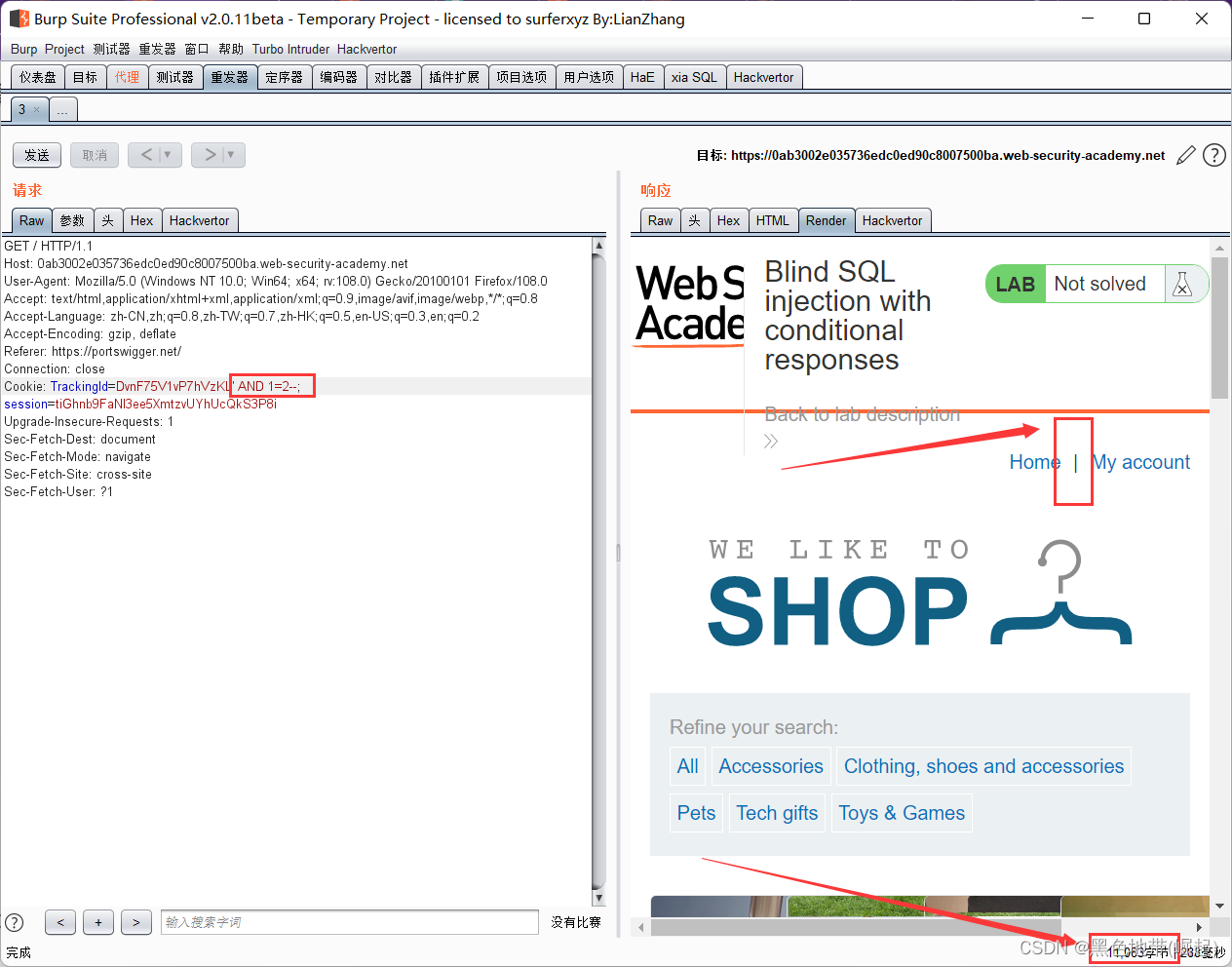Switch to the 定序器 tab
The image size is (1232, 967).
click(x=284, y=77)
